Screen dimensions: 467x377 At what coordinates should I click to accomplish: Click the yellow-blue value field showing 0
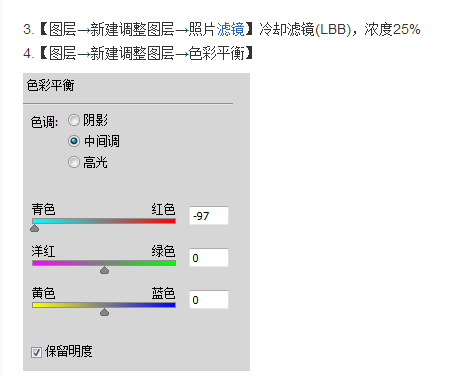tap(209, 300)
